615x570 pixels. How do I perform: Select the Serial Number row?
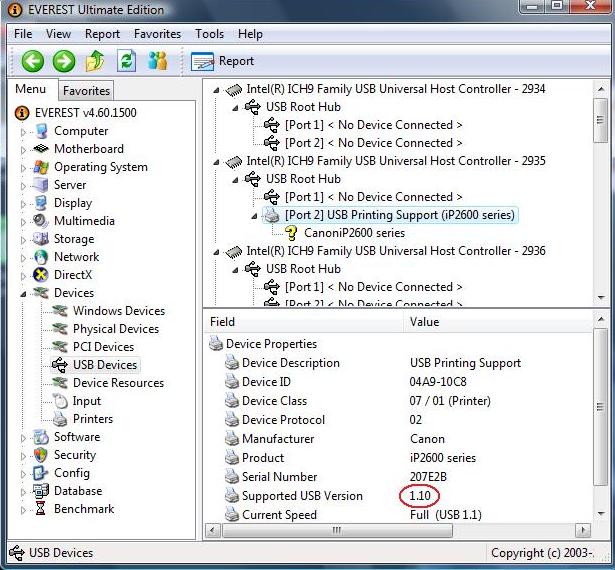pyautogui.click(x=400, y=477)
